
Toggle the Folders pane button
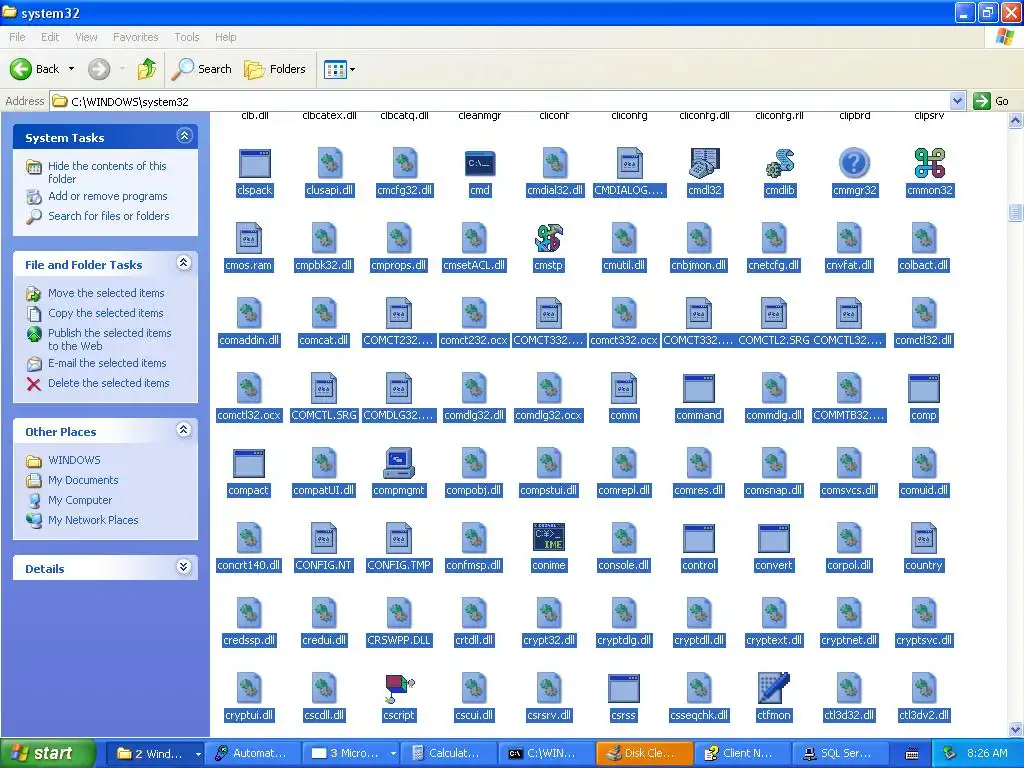coord(275,69)
